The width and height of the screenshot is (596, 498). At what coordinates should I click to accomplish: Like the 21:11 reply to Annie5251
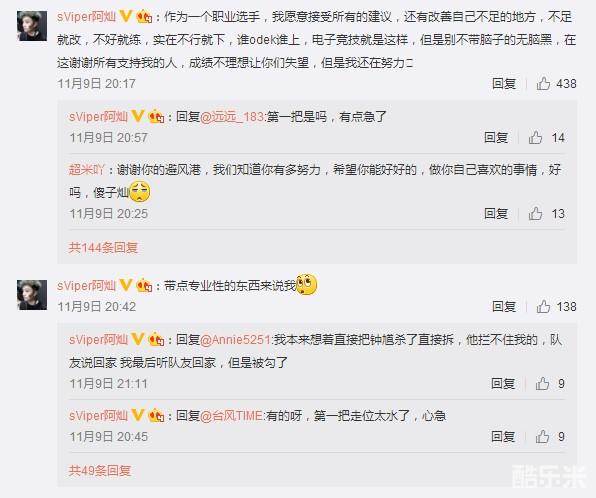point(542,384)
